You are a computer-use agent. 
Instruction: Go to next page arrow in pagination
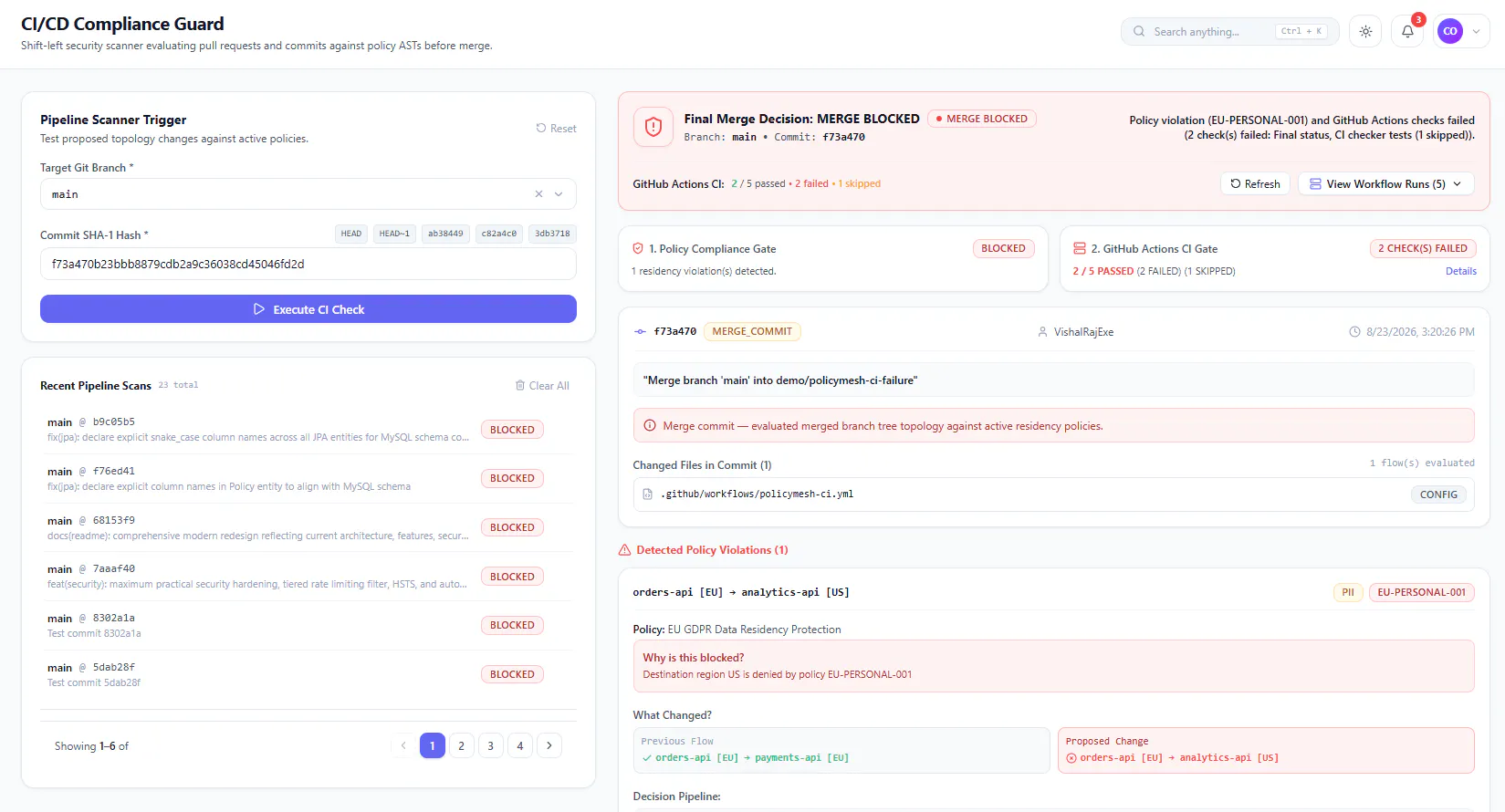tap(549, 745)
